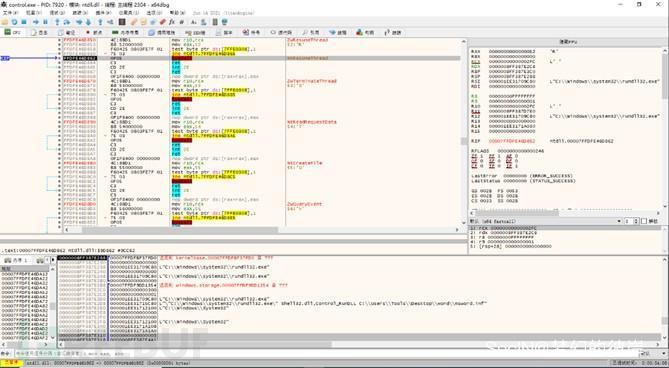
Task: Select the ZwQueryEvent comment row
Action: (x=305, y=204)
